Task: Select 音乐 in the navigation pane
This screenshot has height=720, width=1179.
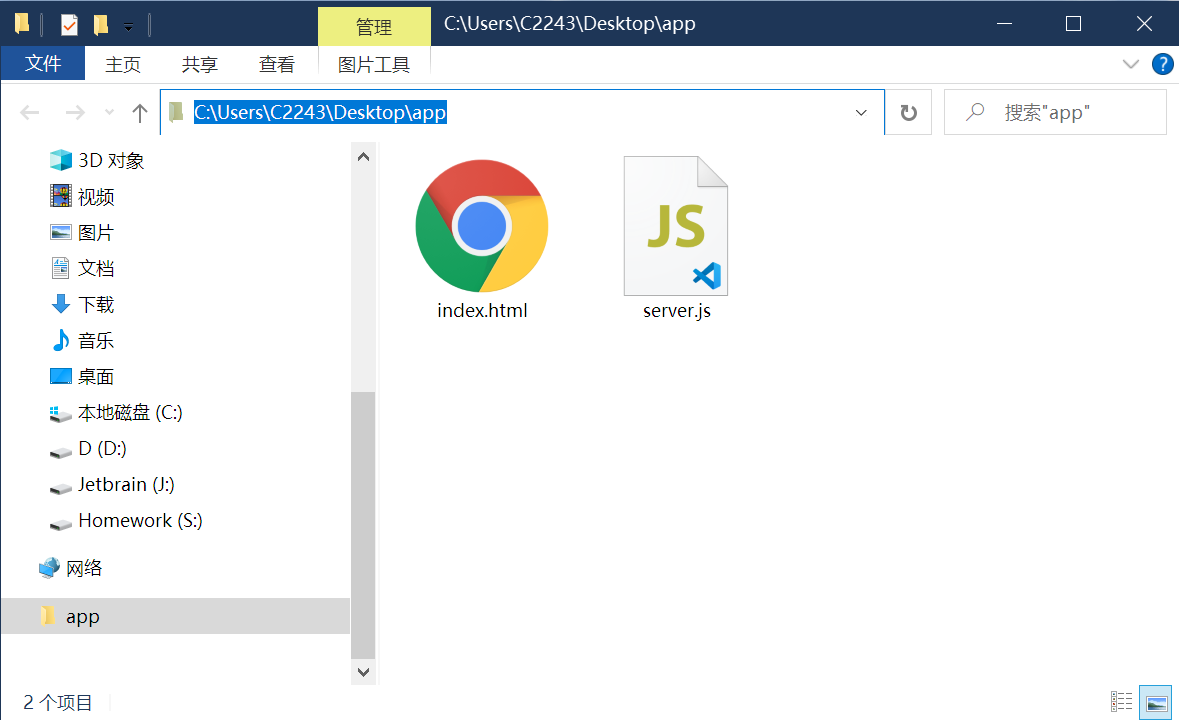Action: (82, 340)
